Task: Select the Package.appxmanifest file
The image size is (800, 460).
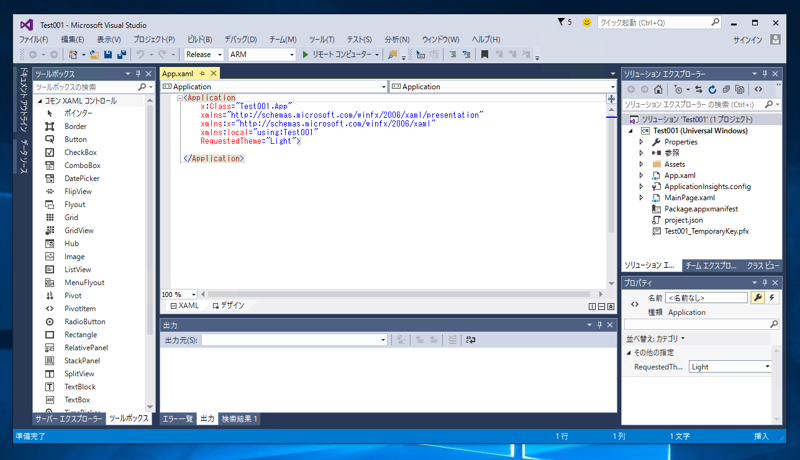Action: point(701,209)
